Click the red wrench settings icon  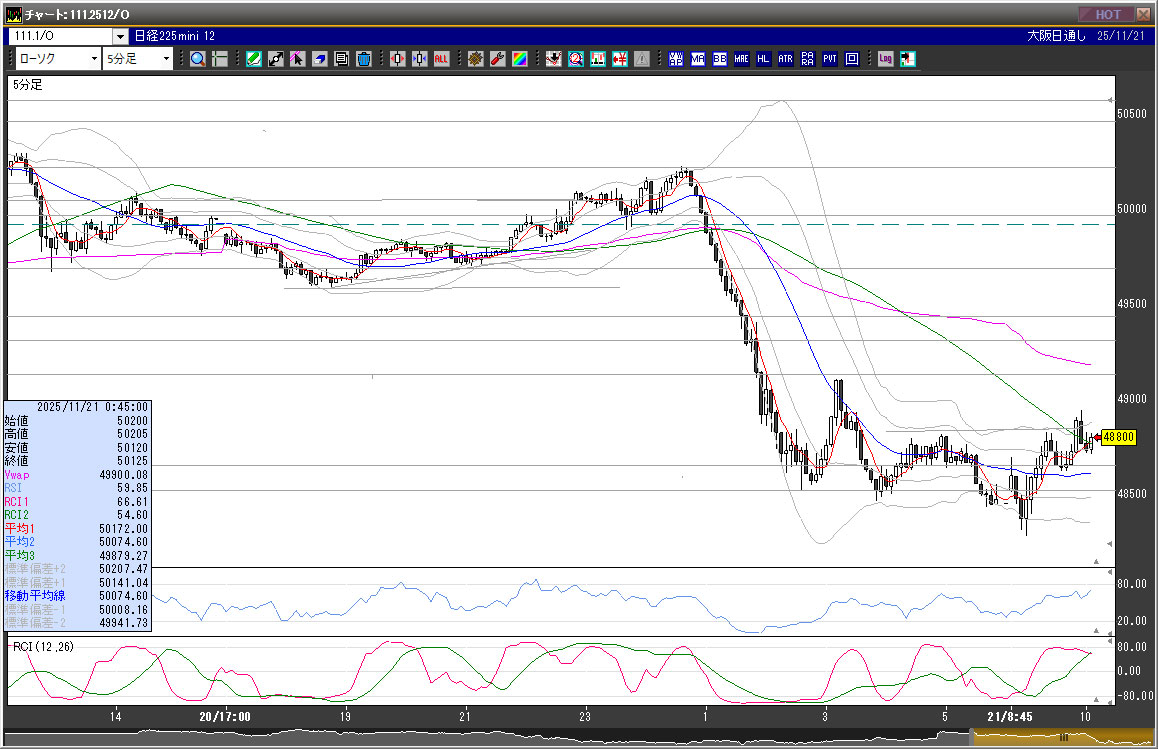(x=498, y=59)
